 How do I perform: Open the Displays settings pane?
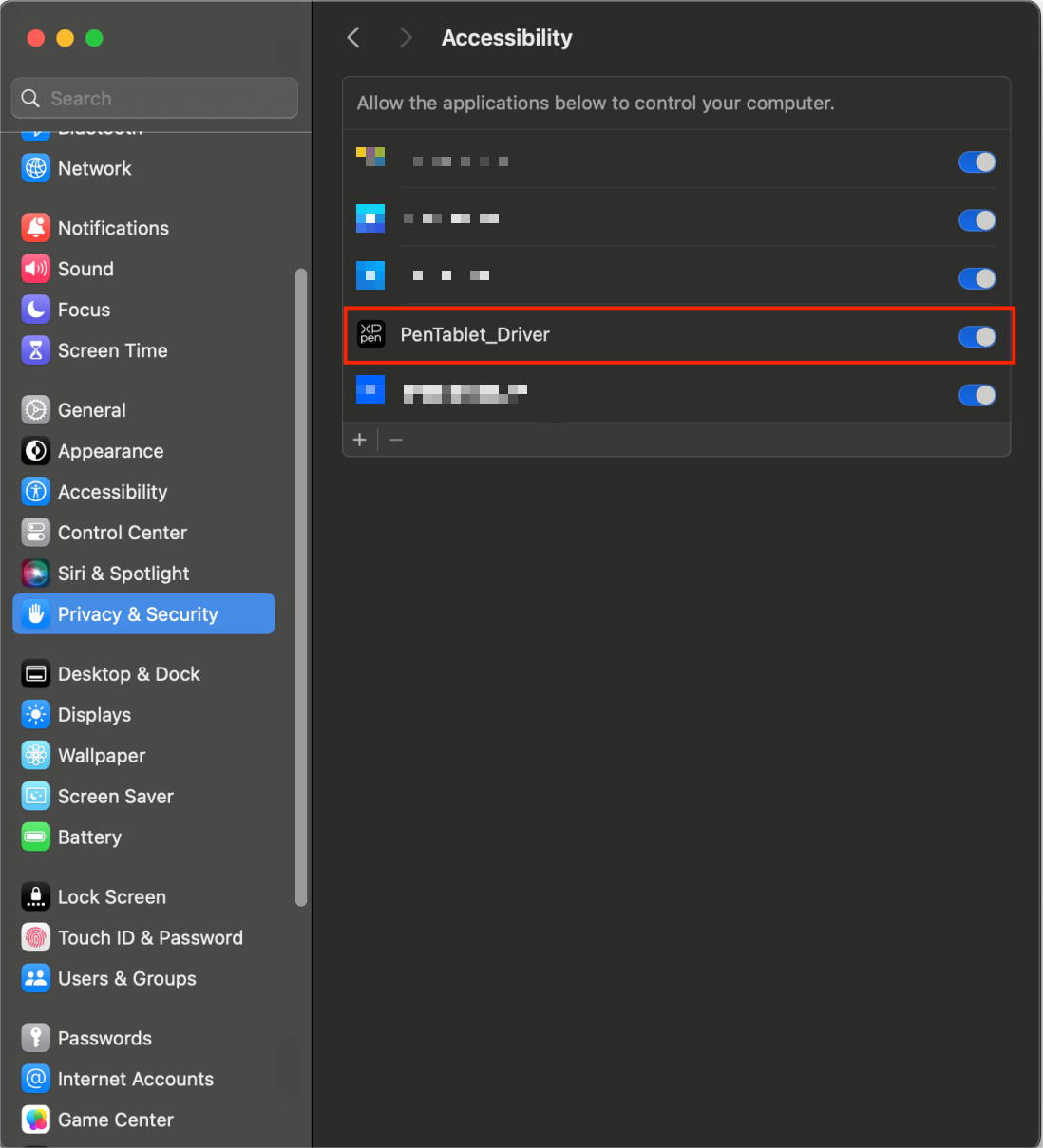pos(94,715)
